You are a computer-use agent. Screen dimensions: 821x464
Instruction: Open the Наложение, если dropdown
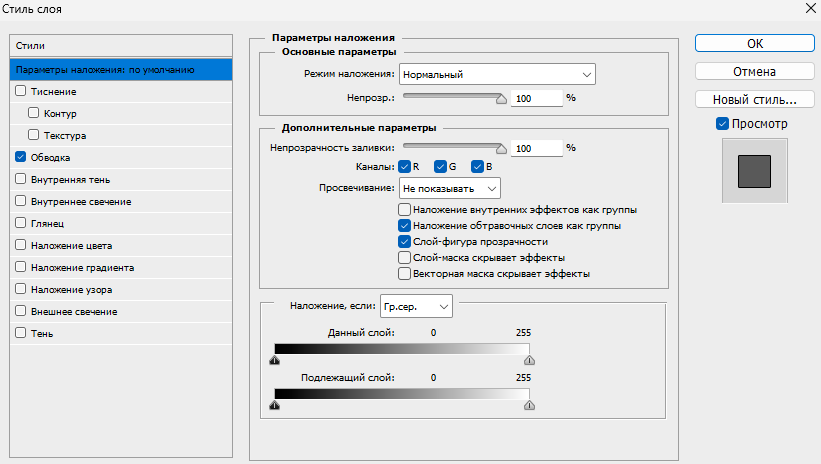pyautogui.click(x=424, y=305)
